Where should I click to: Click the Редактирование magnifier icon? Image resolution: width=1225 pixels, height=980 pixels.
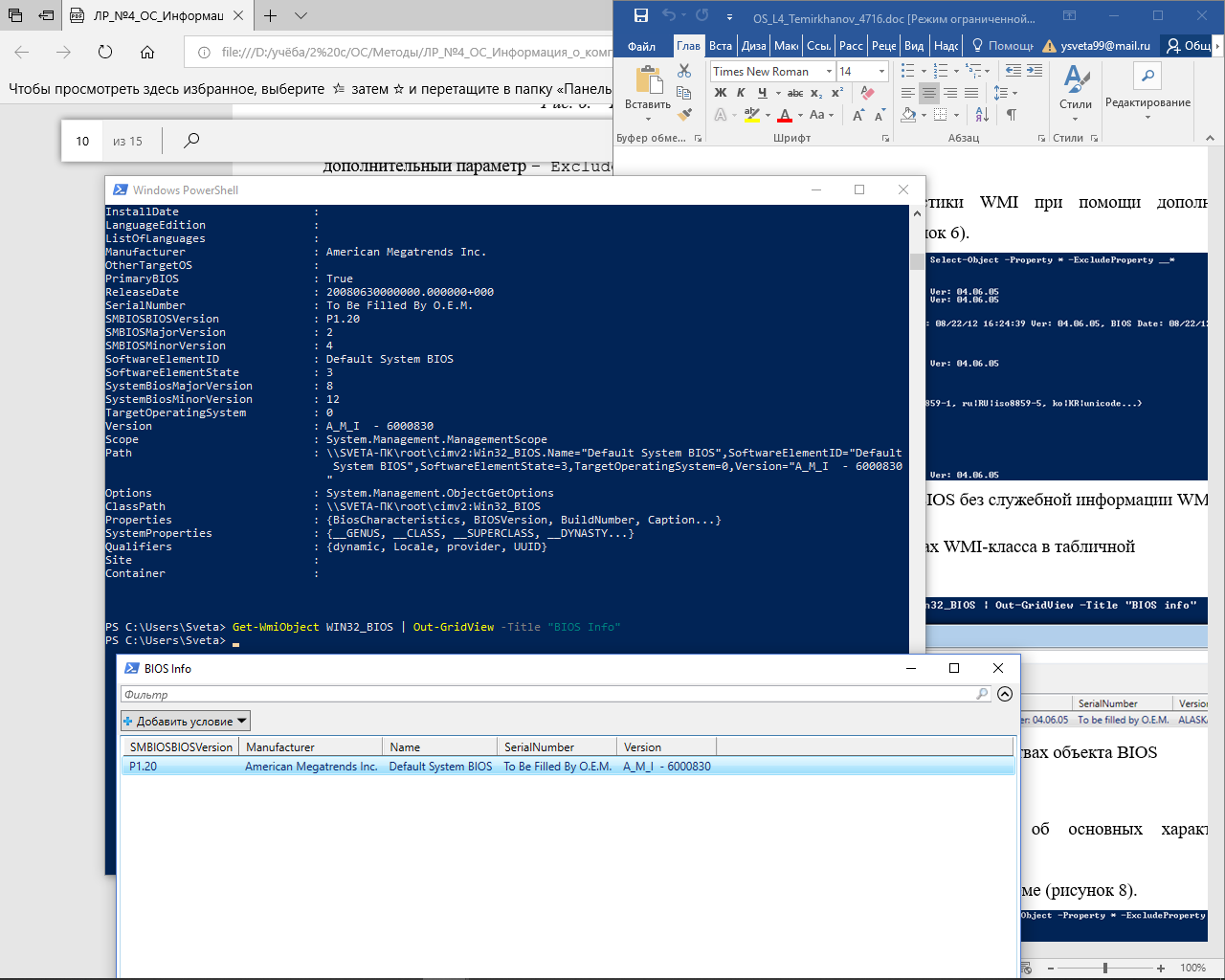1147,76
